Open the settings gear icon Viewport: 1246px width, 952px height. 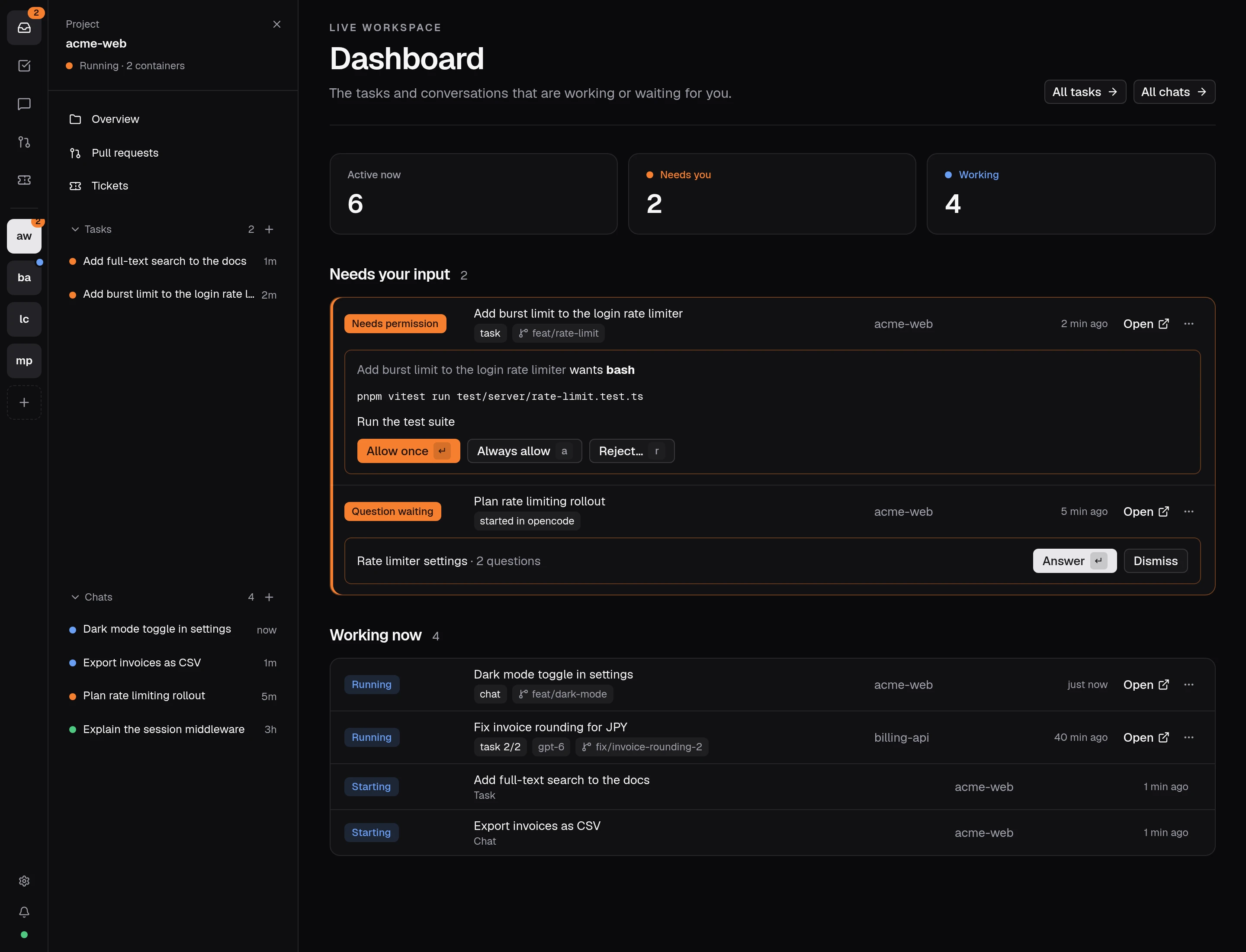coord(24,881)
